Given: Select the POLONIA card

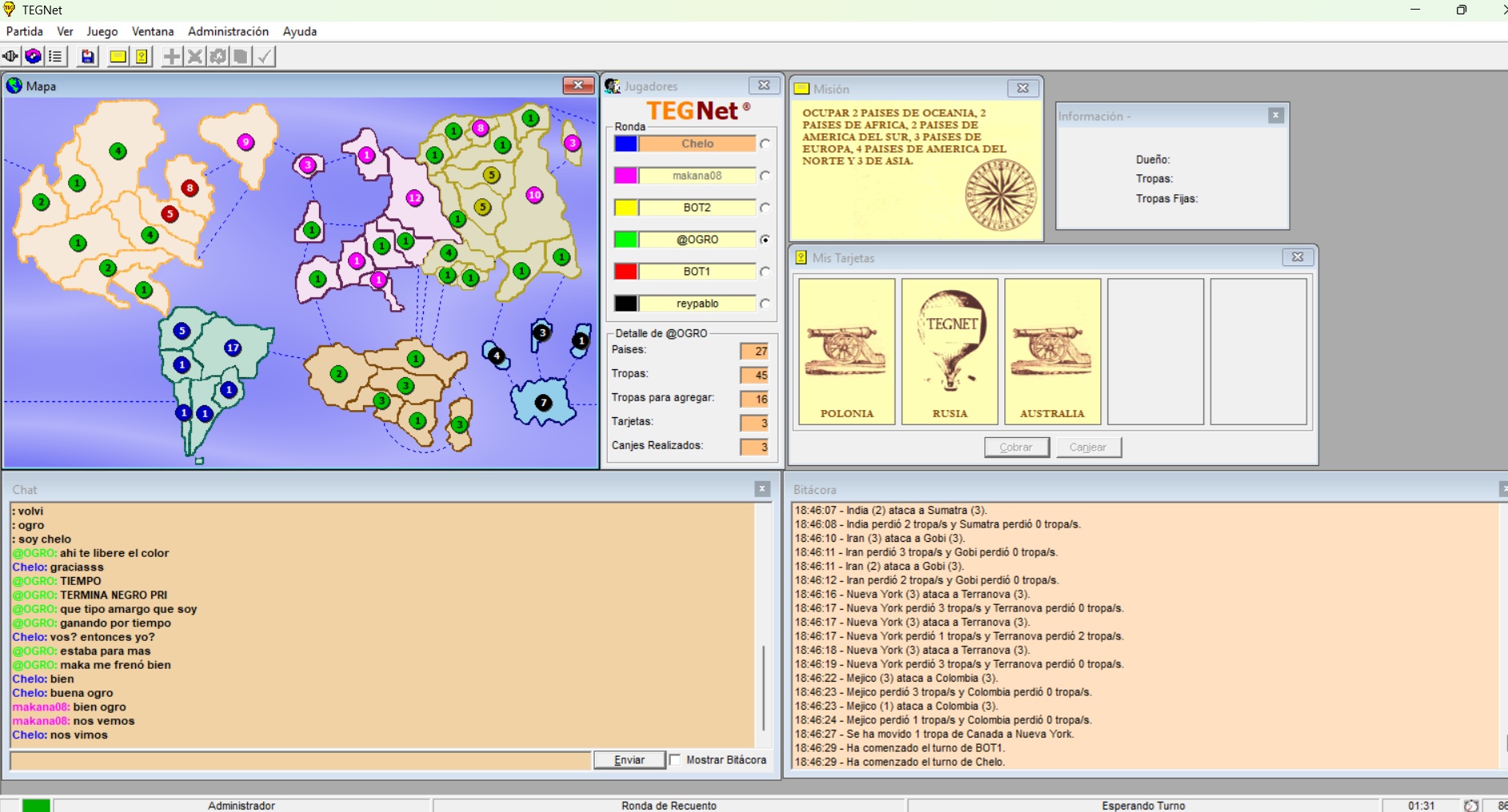Looking at the screenshot, I should 847,351.
